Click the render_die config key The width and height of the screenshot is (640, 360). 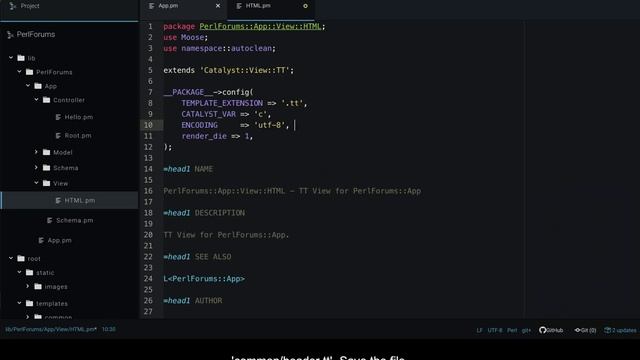204,136
